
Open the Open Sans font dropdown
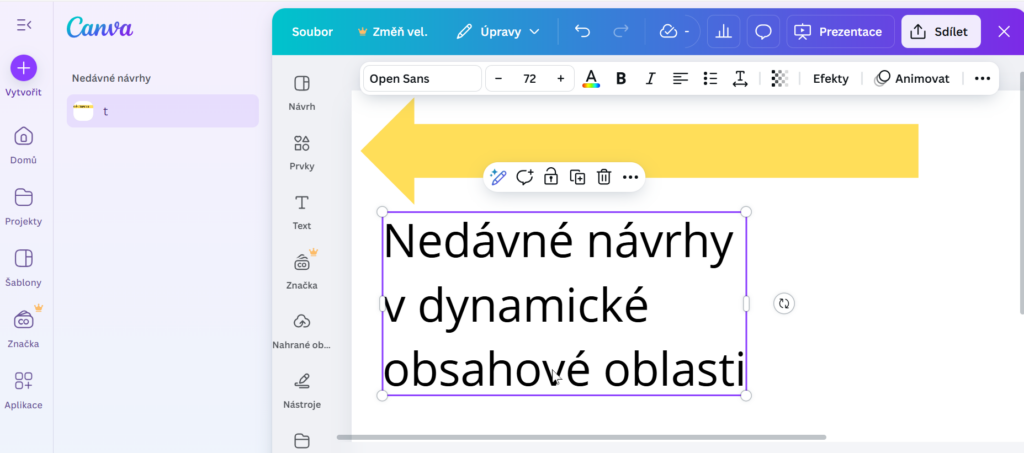point(421,78)
